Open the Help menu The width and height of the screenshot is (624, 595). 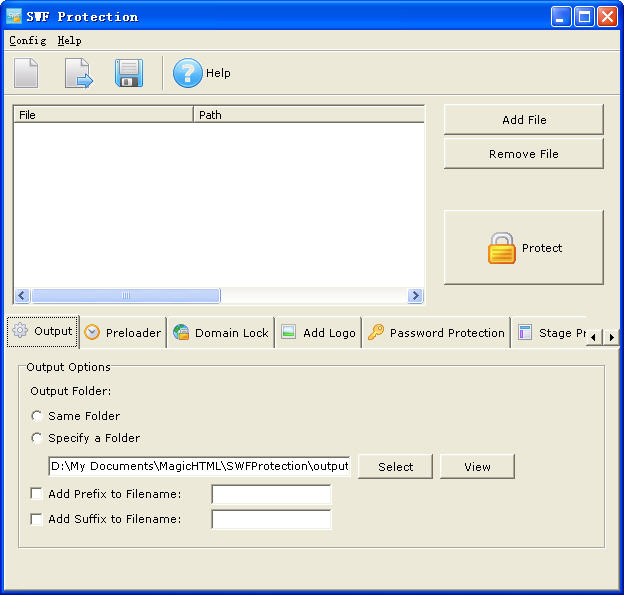(x=69, y=41)
